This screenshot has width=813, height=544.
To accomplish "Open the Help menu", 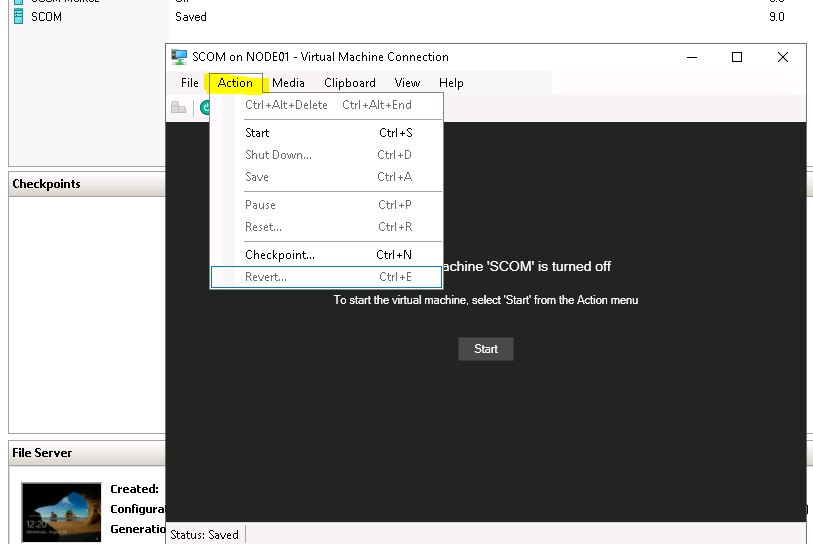I will [x=451, y=83].
